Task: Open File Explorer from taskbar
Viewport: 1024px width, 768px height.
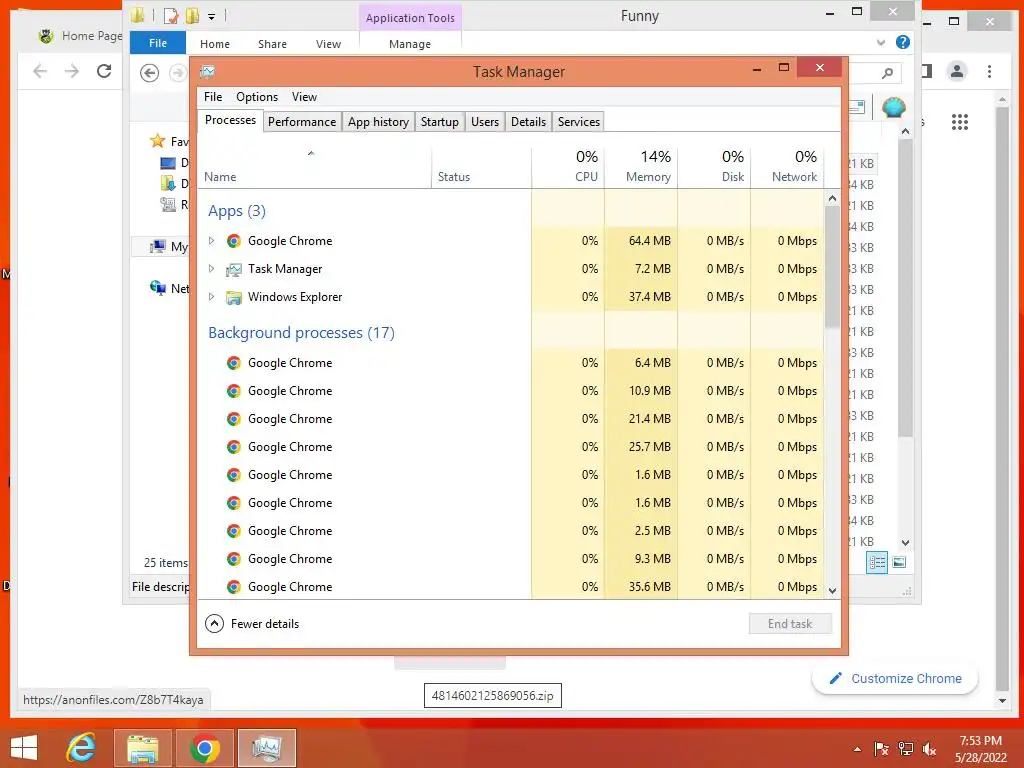Action: coord(142,748)
